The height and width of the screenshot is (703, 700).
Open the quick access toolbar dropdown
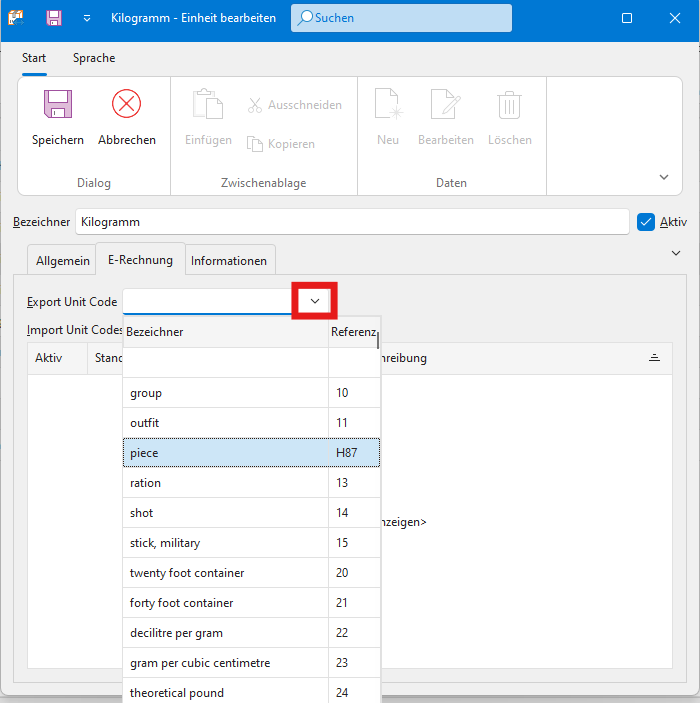[x=87, y=18]
